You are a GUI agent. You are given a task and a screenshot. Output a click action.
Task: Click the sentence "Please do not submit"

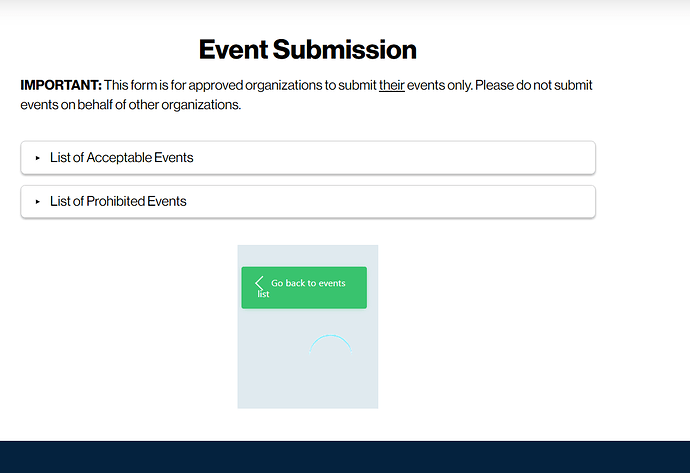coord(534,85)
